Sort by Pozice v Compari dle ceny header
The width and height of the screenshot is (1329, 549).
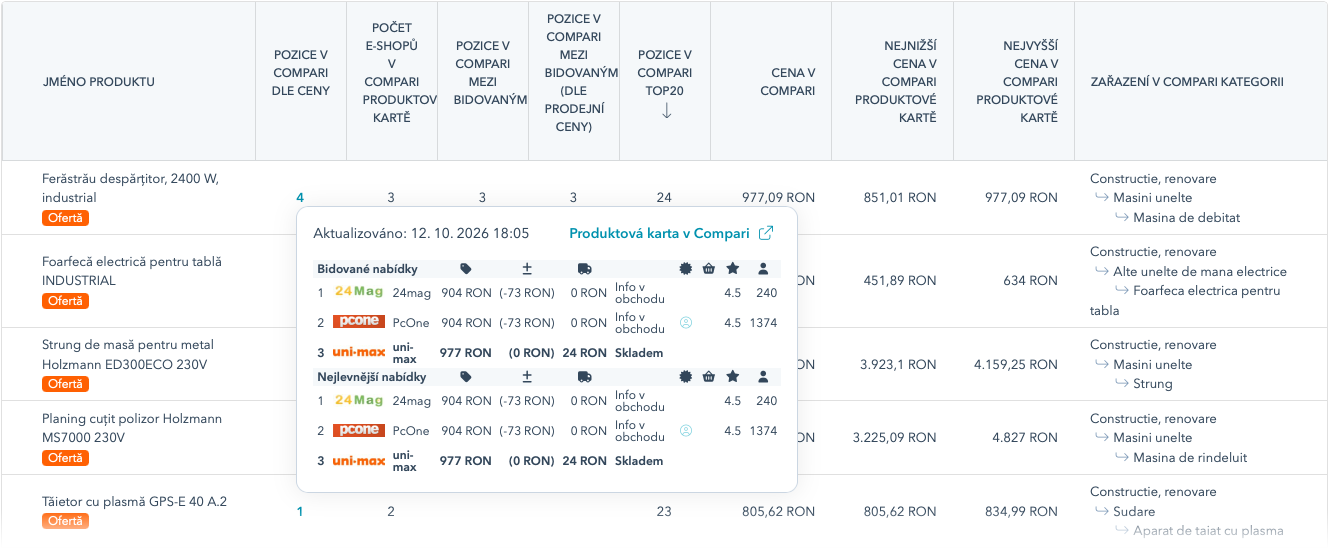(301, 72)
